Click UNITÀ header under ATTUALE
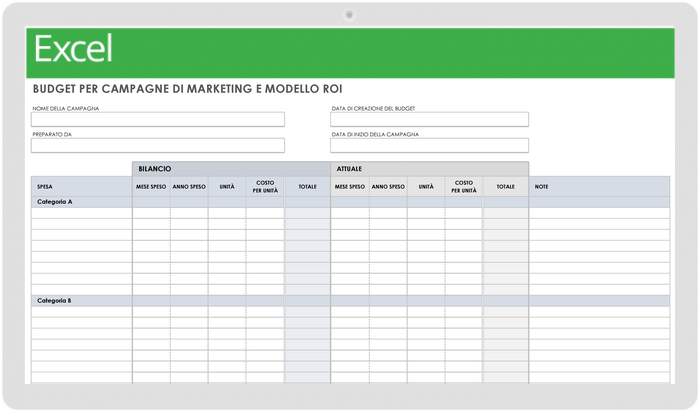 (426, 187)
